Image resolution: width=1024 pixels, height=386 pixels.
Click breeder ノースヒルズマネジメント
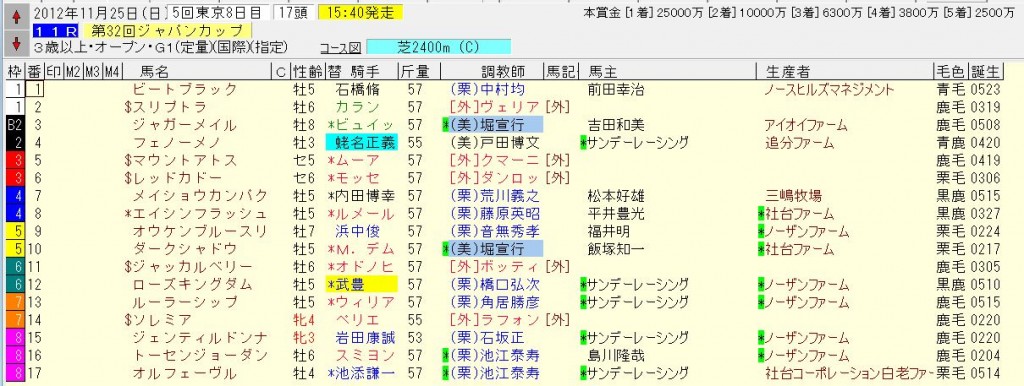pyautogui.click(x=829, y=89)
